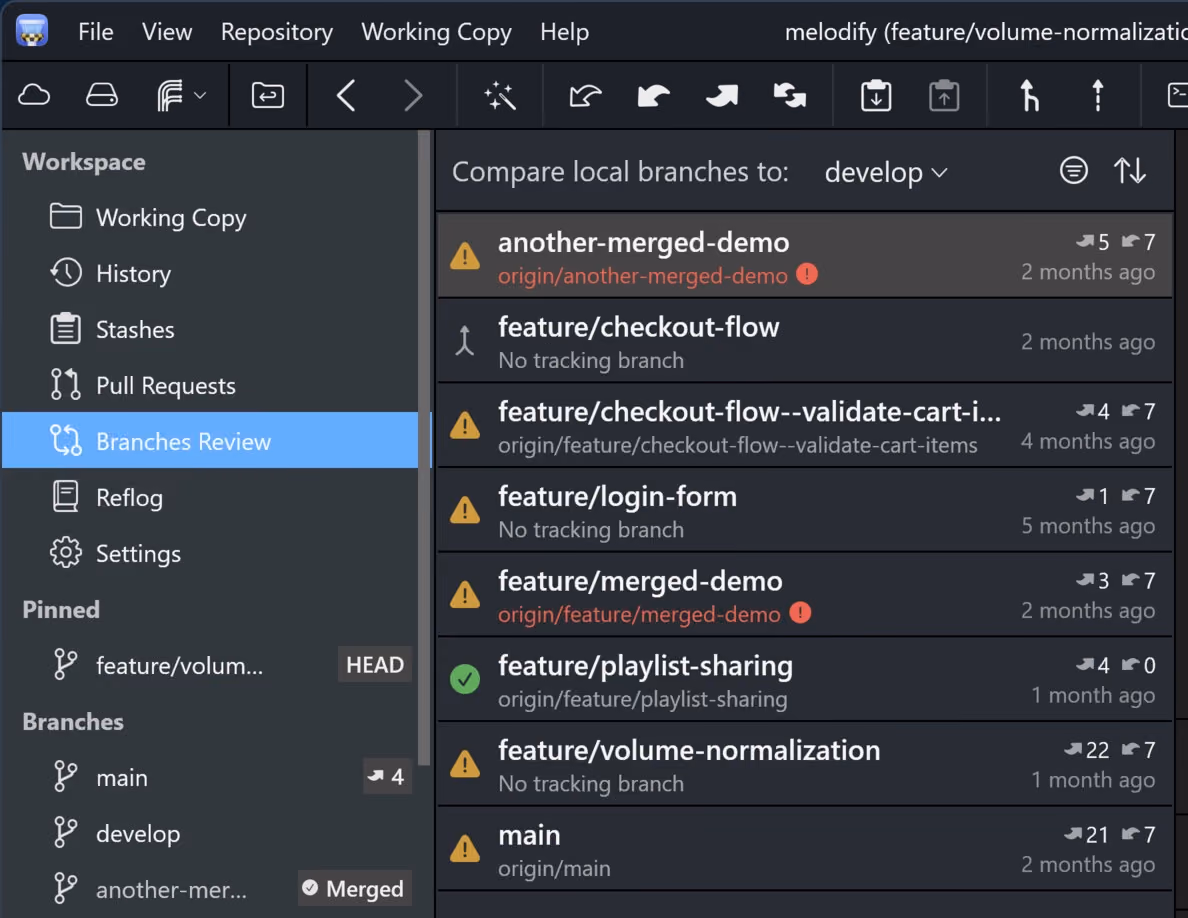Select the main branch in the sidebar

coord(210,777)
